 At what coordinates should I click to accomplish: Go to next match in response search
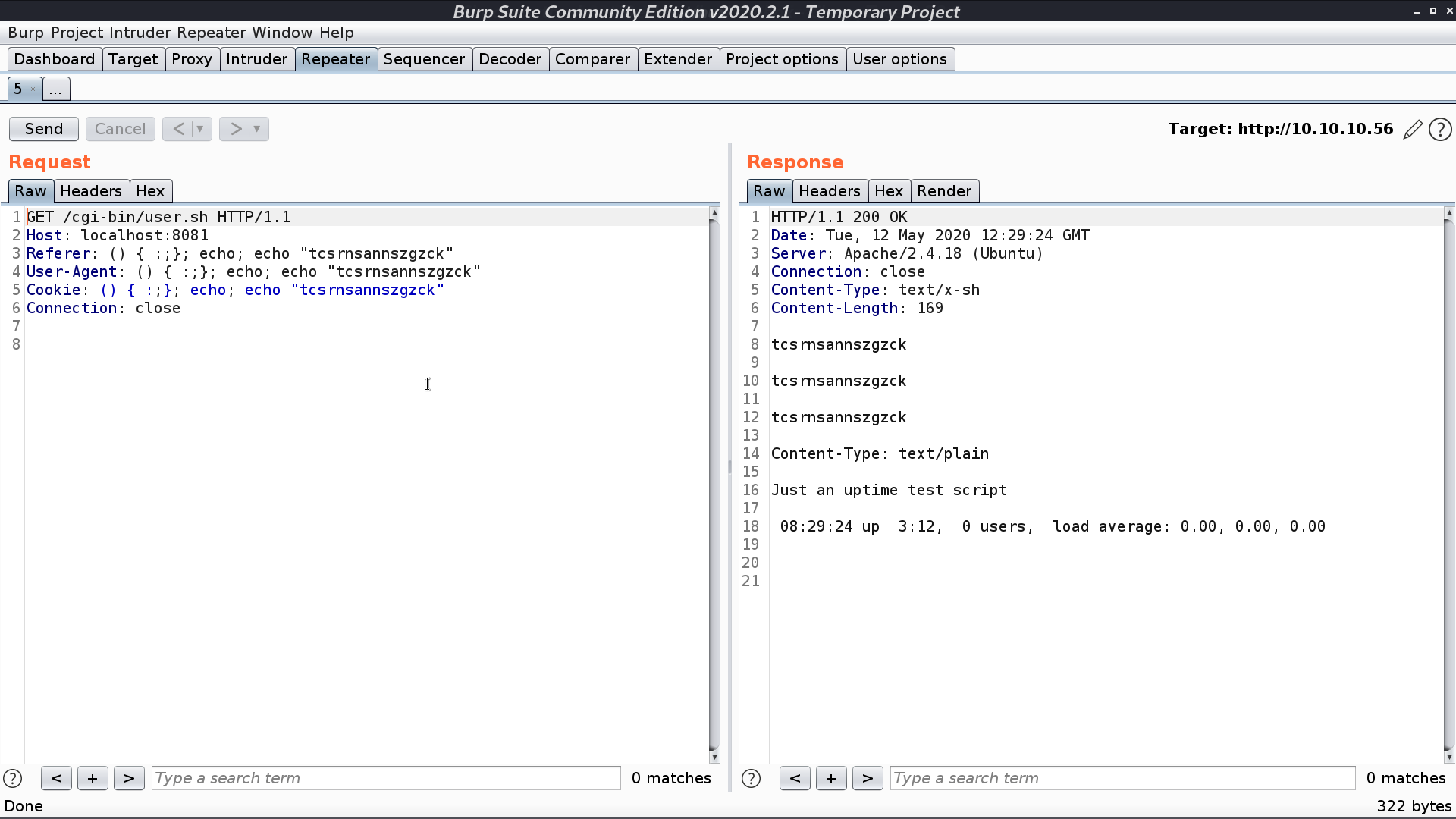868,778
